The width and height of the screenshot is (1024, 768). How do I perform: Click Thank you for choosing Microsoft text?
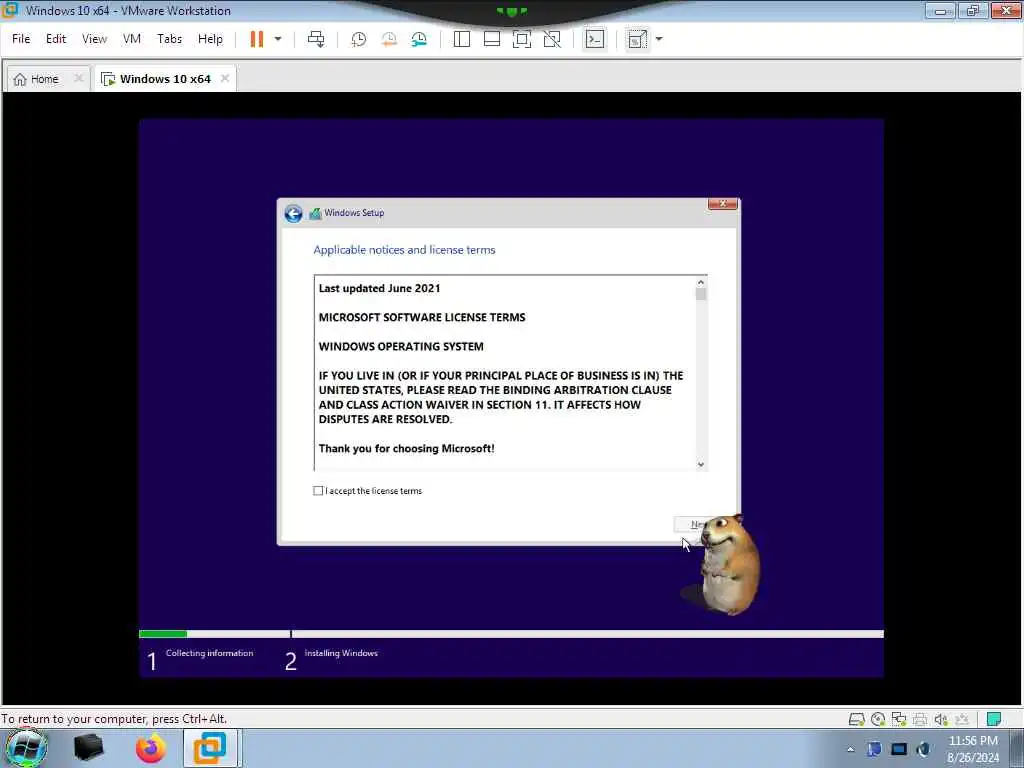[x=406, y=449]
